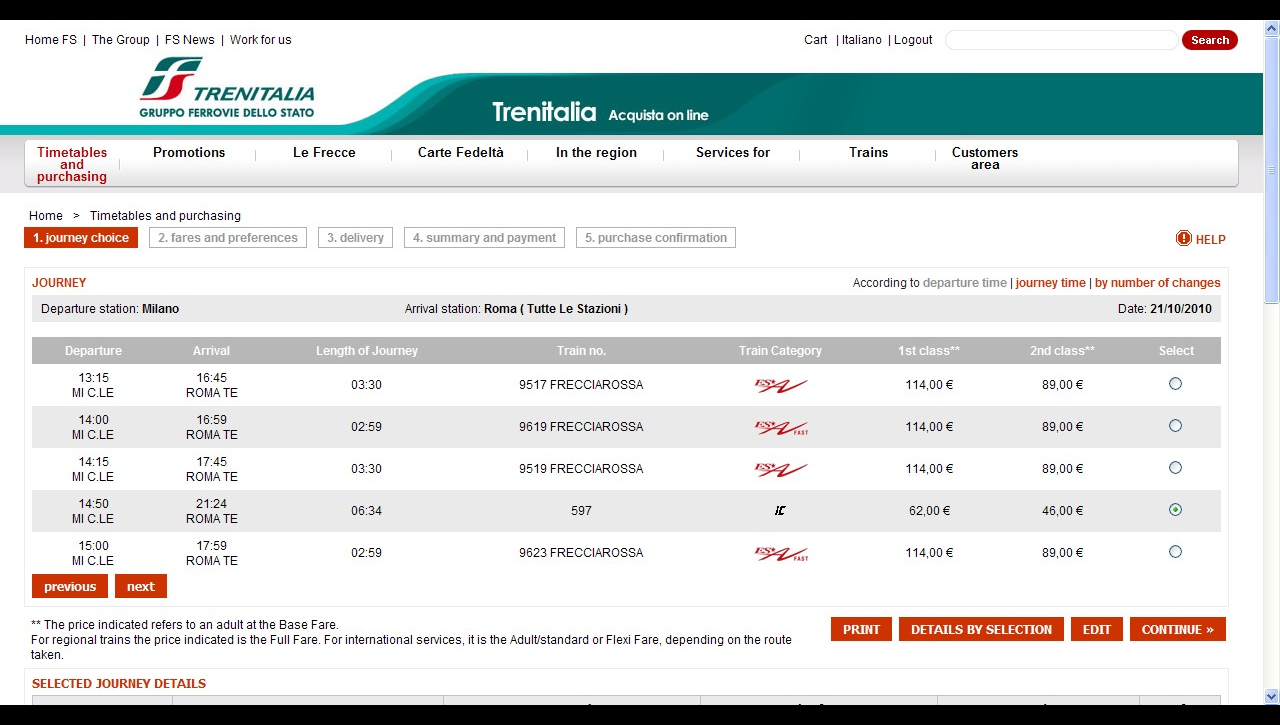Open the Trains menu
The height and width of the screenshot is (725, 1280).
click(868, 153)
